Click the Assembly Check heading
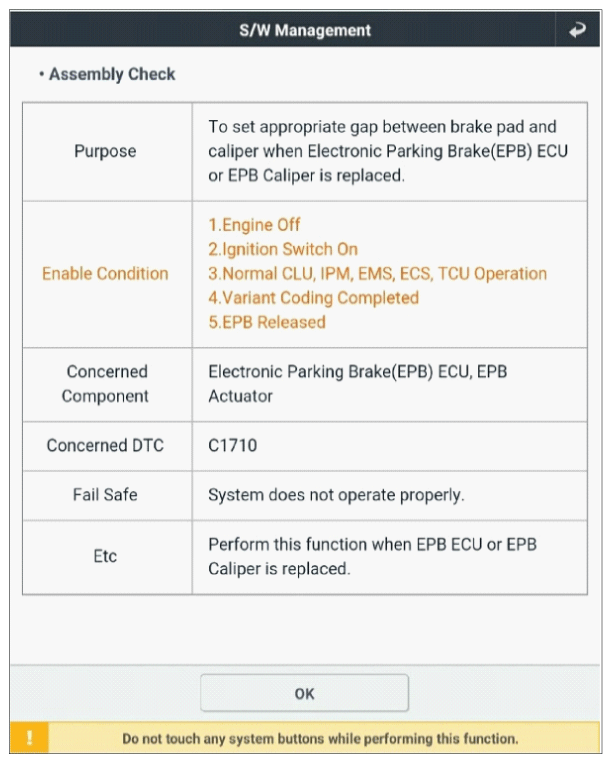This screenshot has height=763, width=612. click(108, 74)
